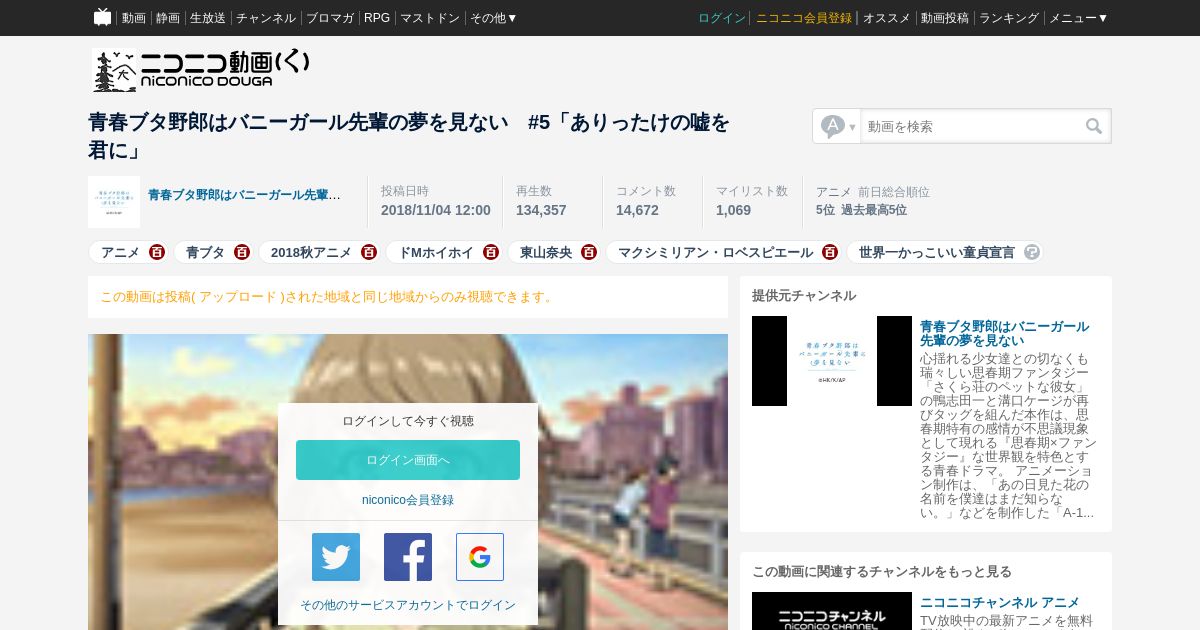
Task: Select the アニメ tag
Action: (x=121, y=252)
